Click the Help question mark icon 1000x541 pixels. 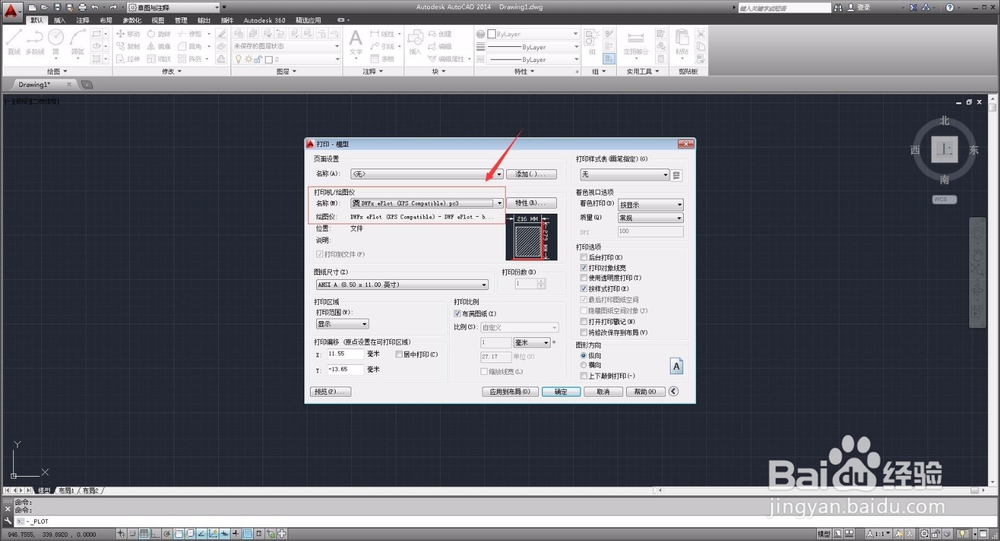(x=950, y=8)
